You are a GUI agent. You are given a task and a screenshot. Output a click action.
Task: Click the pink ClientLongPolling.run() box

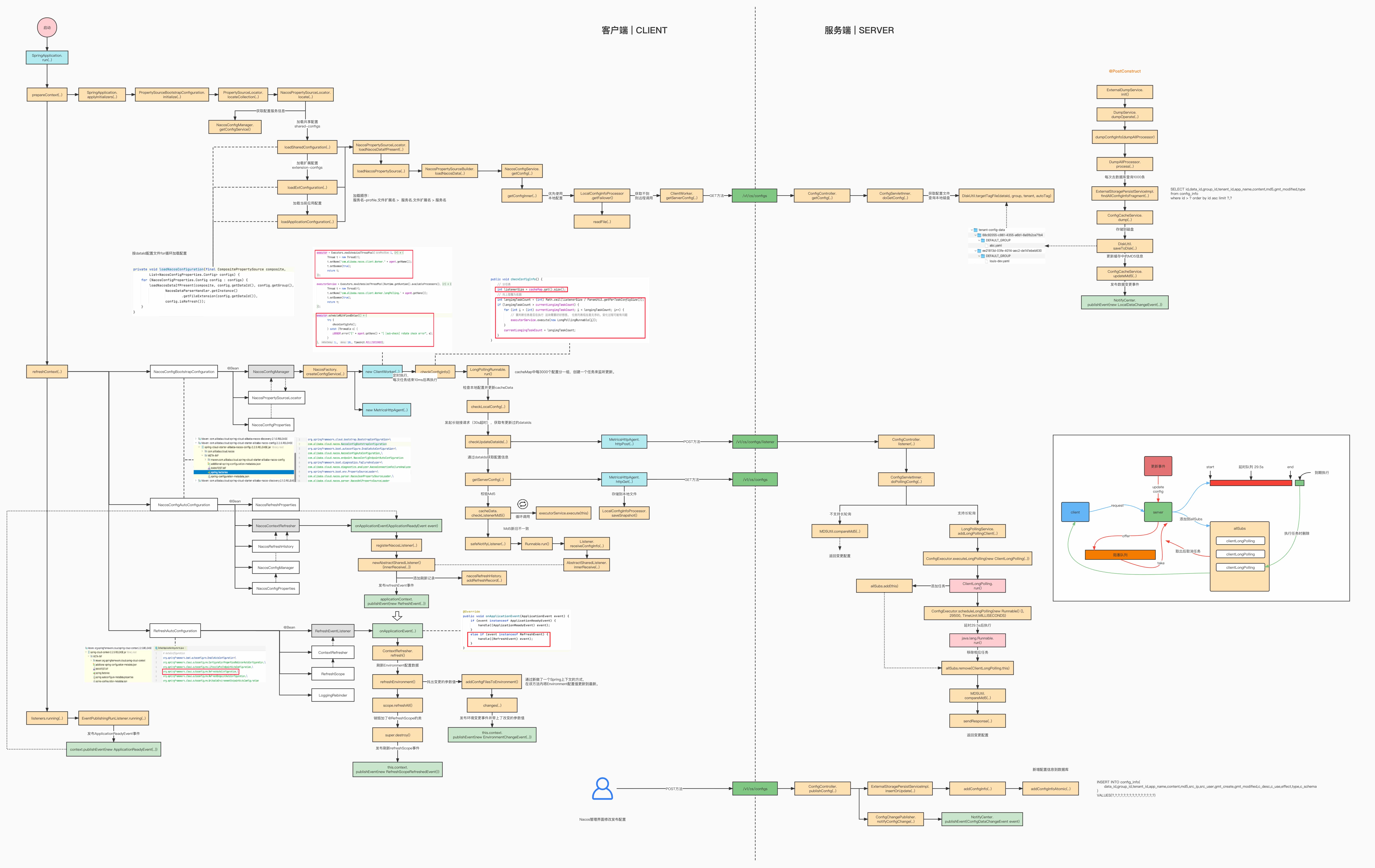978,586
